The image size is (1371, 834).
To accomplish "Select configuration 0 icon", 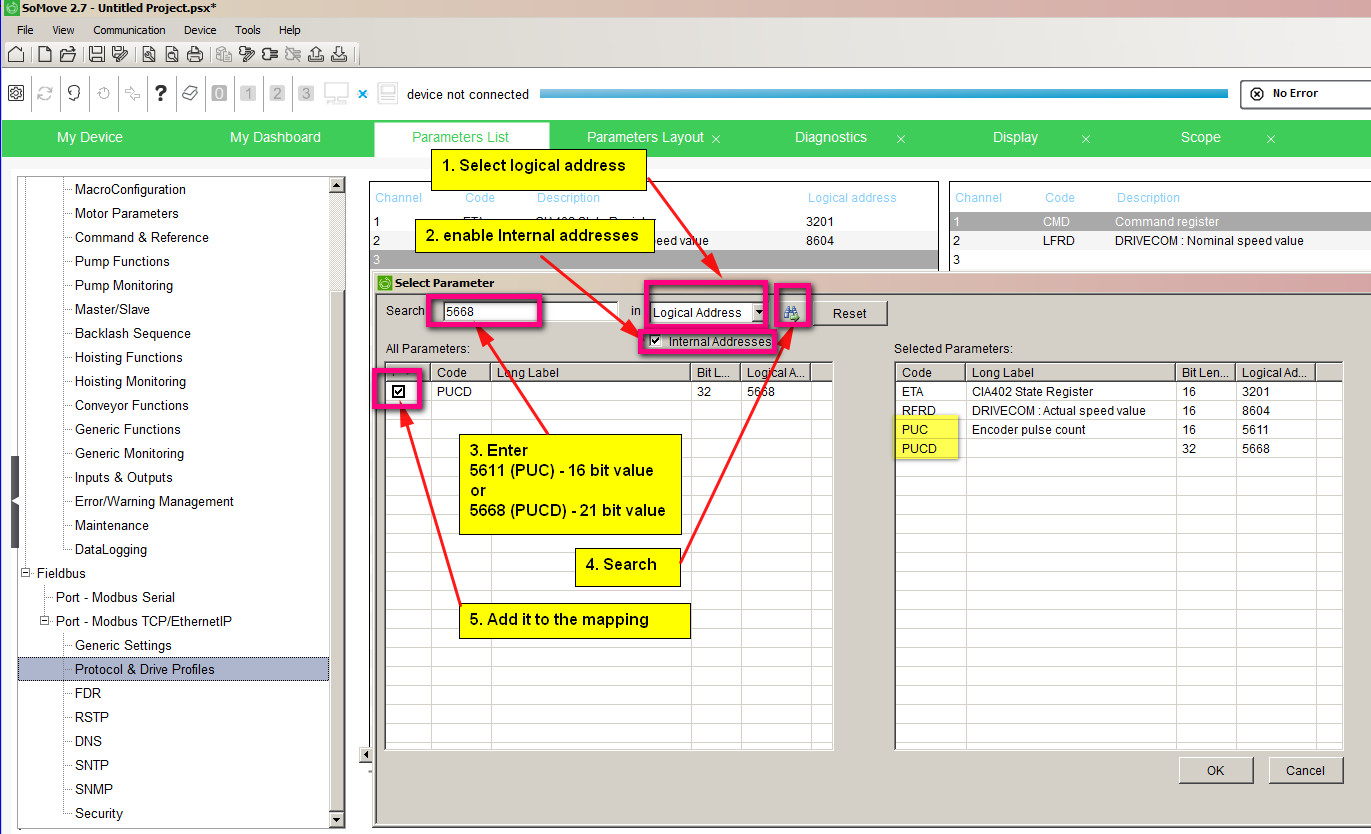I will [x=219, y=93].
